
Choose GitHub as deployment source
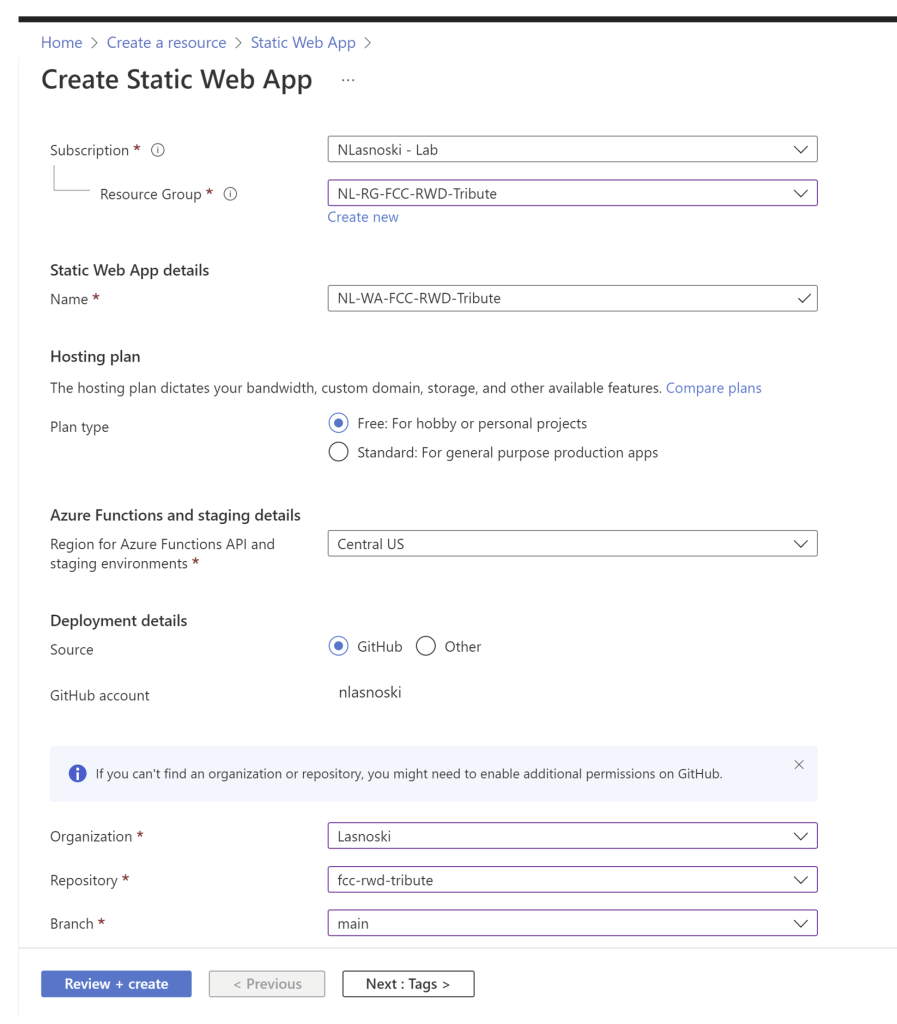pos(339,646)
